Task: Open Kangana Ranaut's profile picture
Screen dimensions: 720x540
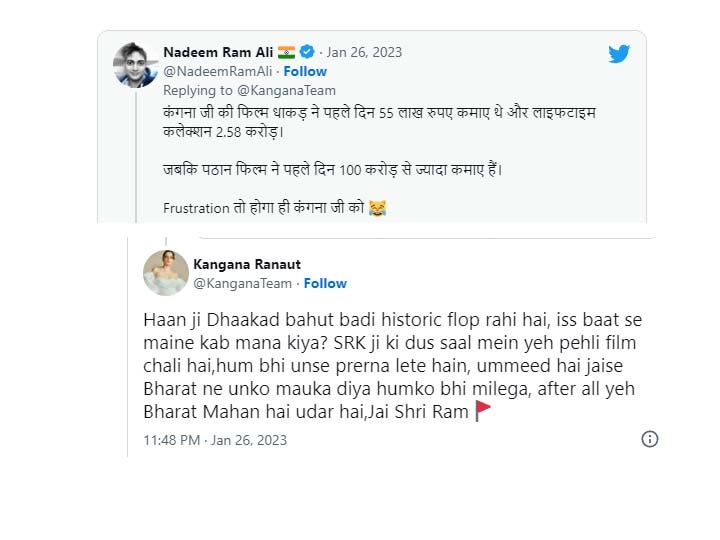Action: click(165, 272)
